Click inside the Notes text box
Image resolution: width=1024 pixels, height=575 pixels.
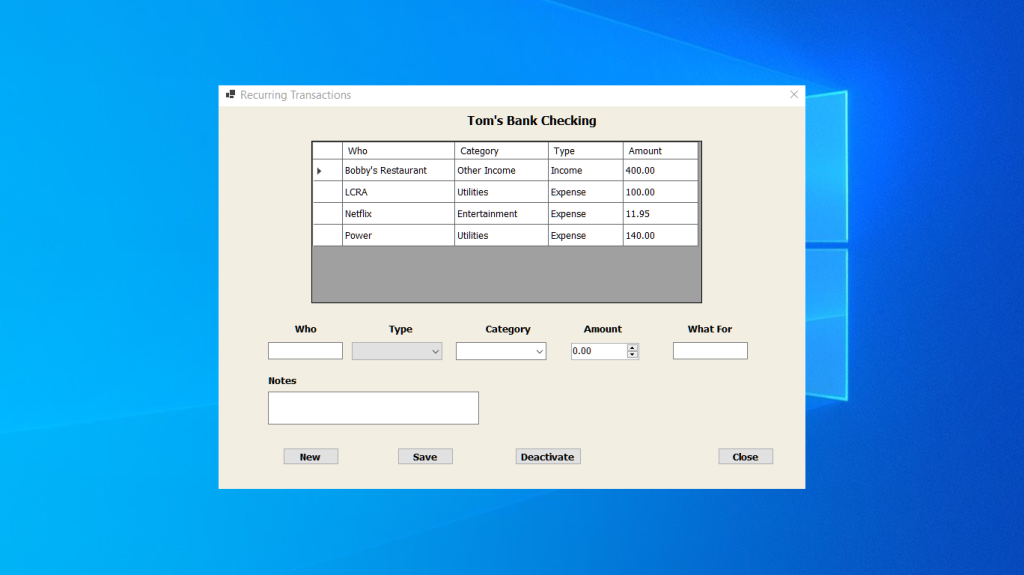[374, 408]
